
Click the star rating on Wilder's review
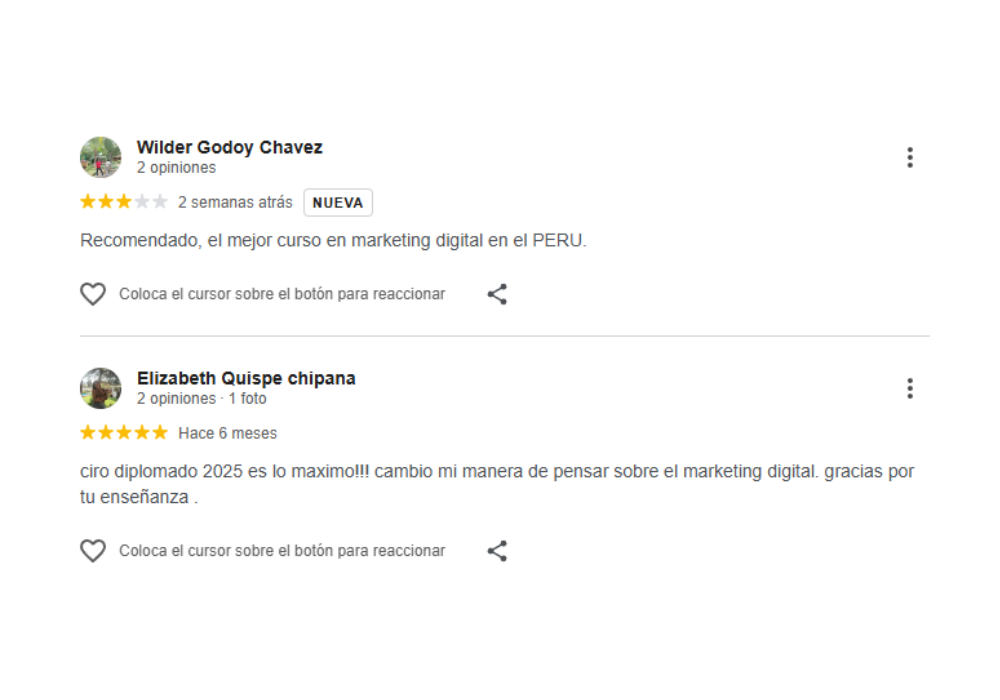[124, 202]
